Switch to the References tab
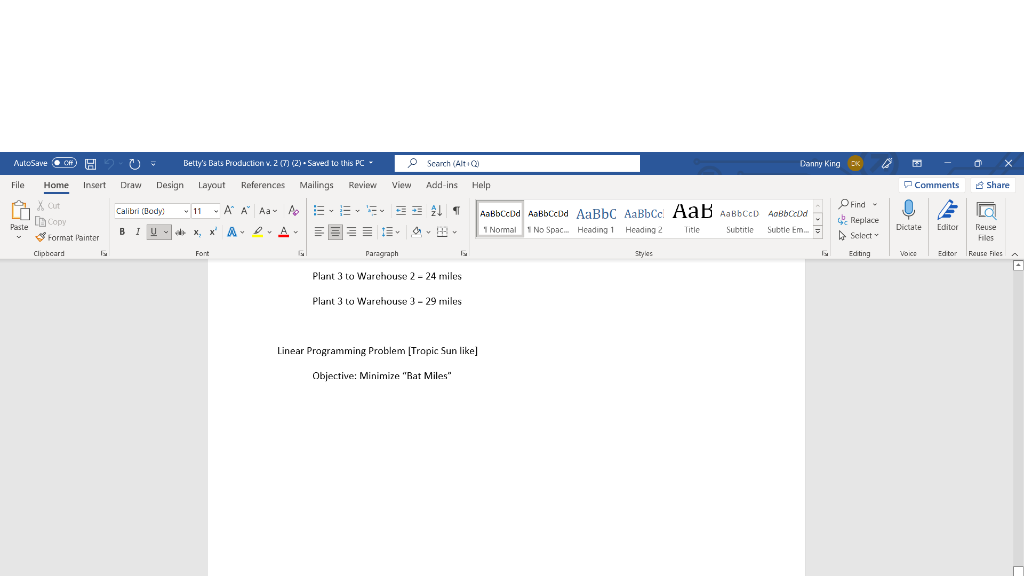 [263, 185]
